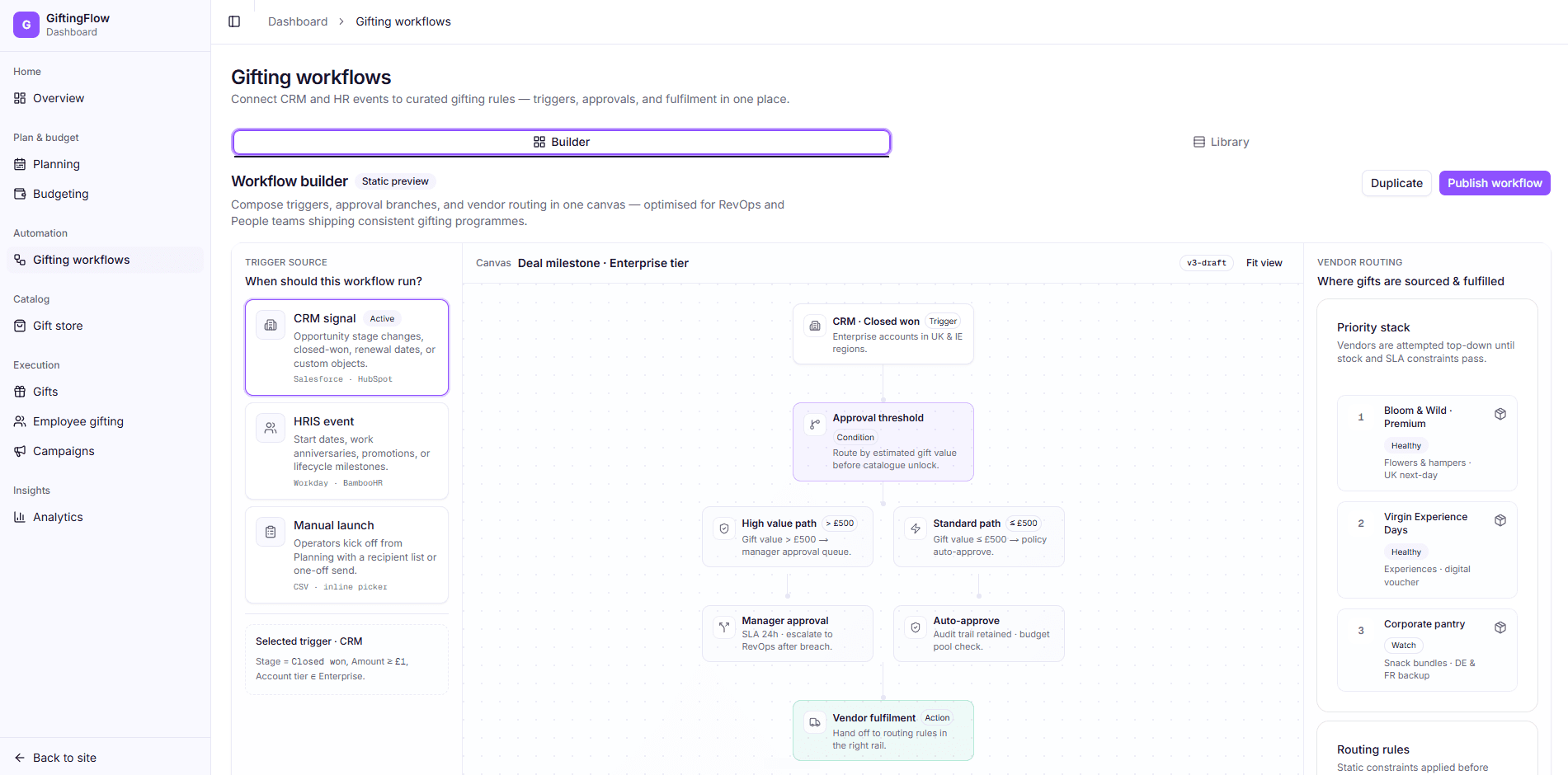Screen dimensions: 1568x775
Task: Click the HRIS event people icon
Action: (271, 428)
